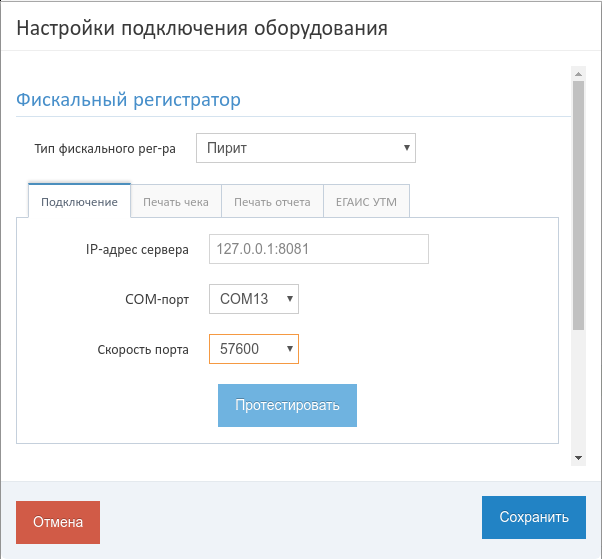Click the scrollbar's bottom arrow icon
Screen dimensions: 602x559
click(578, 458)
